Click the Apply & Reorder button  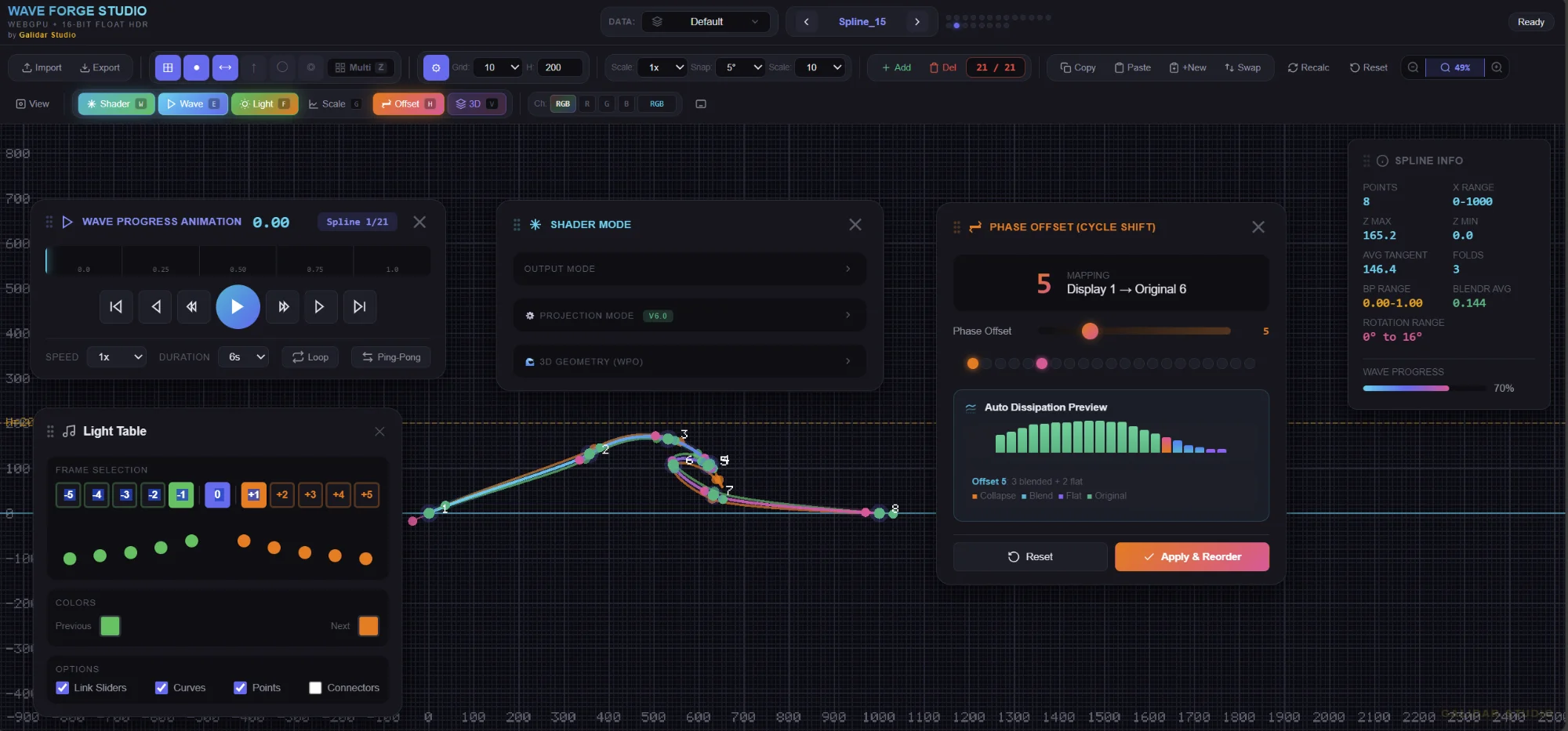[x=1191, y=556]
